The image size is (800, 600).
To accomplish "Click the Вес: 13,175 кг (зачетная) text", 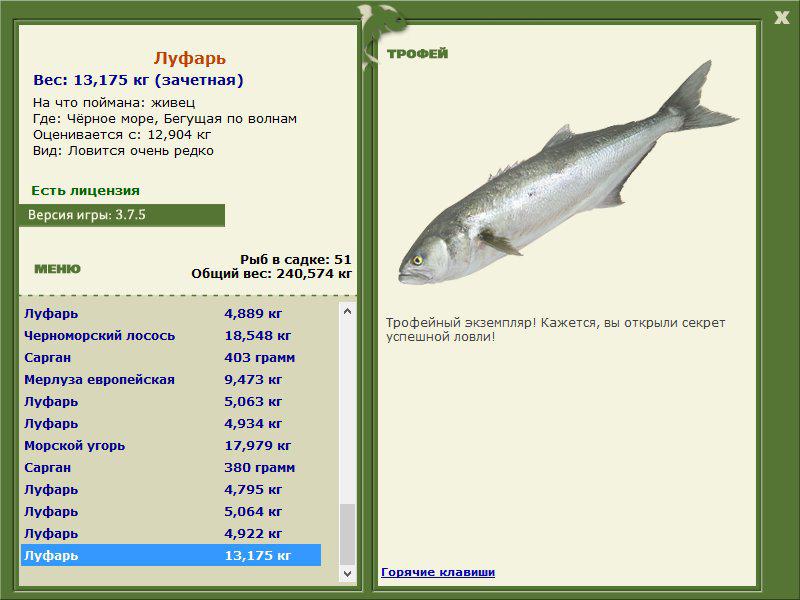I will click(138, 80).
